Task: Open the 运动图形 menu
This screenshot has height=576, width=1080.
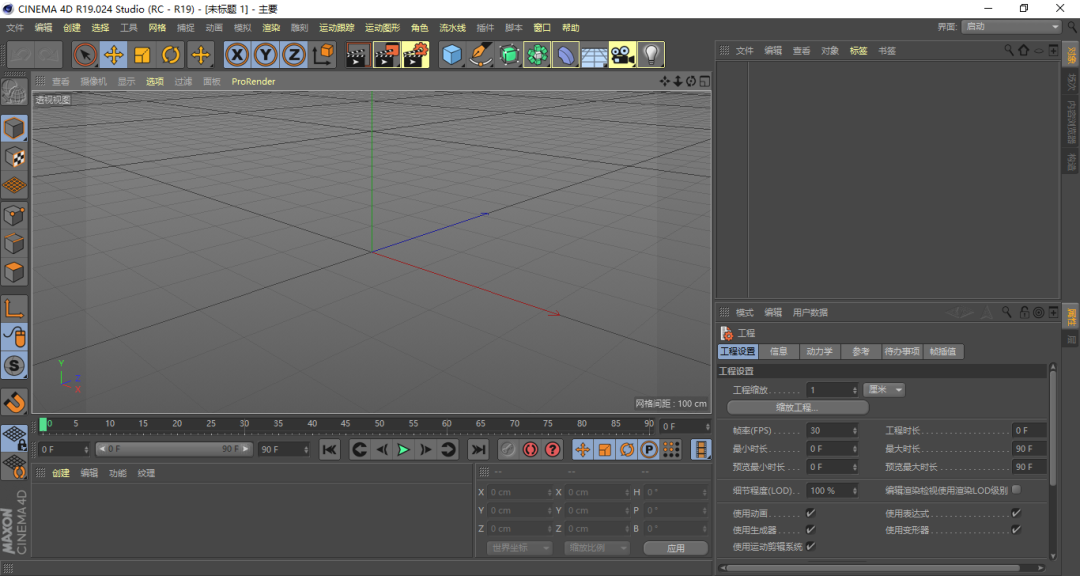Action: click(381, 28)
